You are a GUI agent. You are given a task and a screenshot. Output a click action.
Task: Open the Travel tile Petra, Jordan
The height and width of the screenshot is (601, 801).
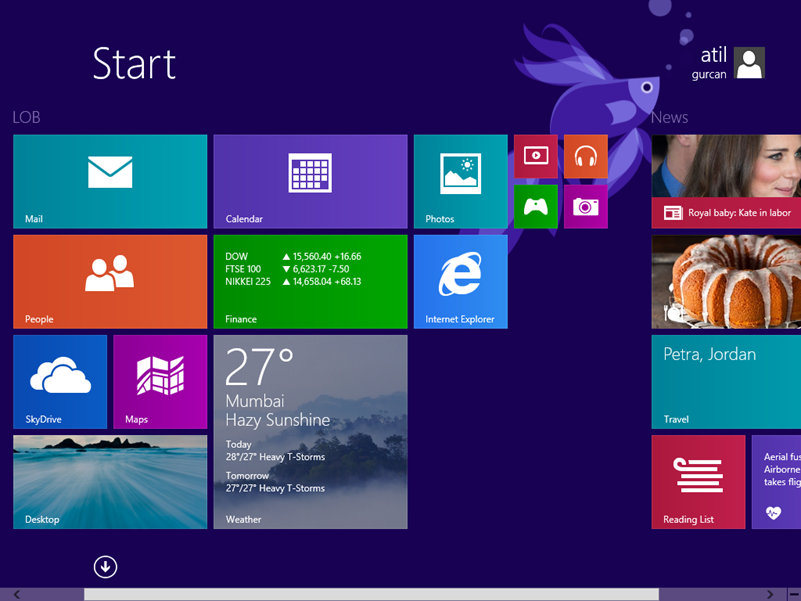tap(726, 382)
